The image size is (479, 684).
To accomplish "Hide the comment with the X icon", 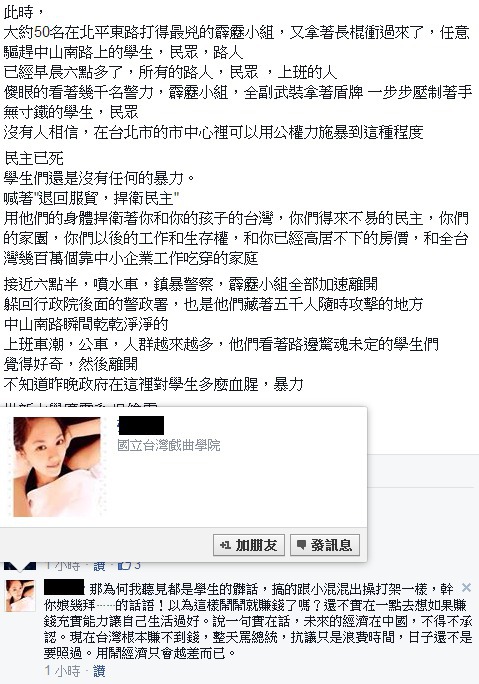I will click(466, 588).
